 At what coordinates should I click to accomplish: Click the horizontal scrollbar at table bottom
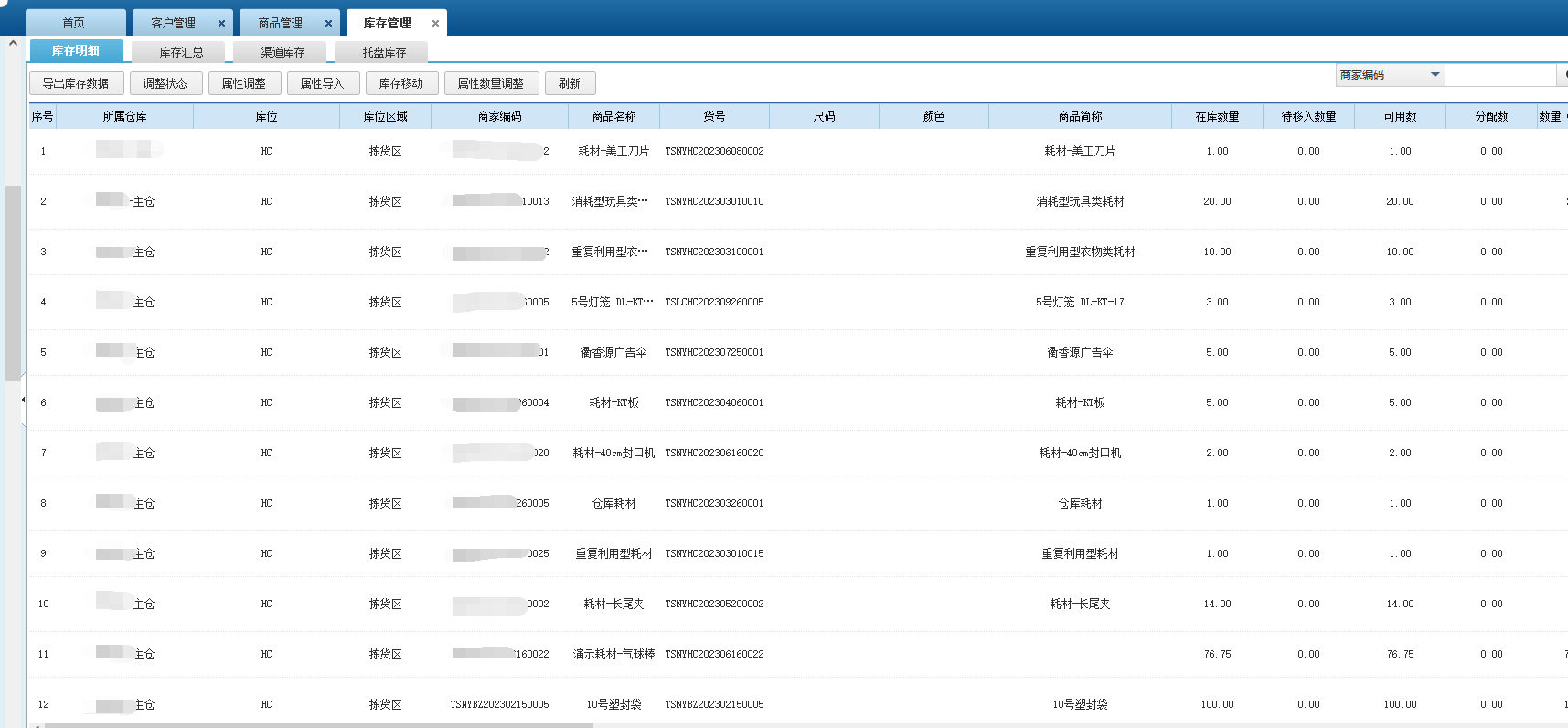click(320, 724)
